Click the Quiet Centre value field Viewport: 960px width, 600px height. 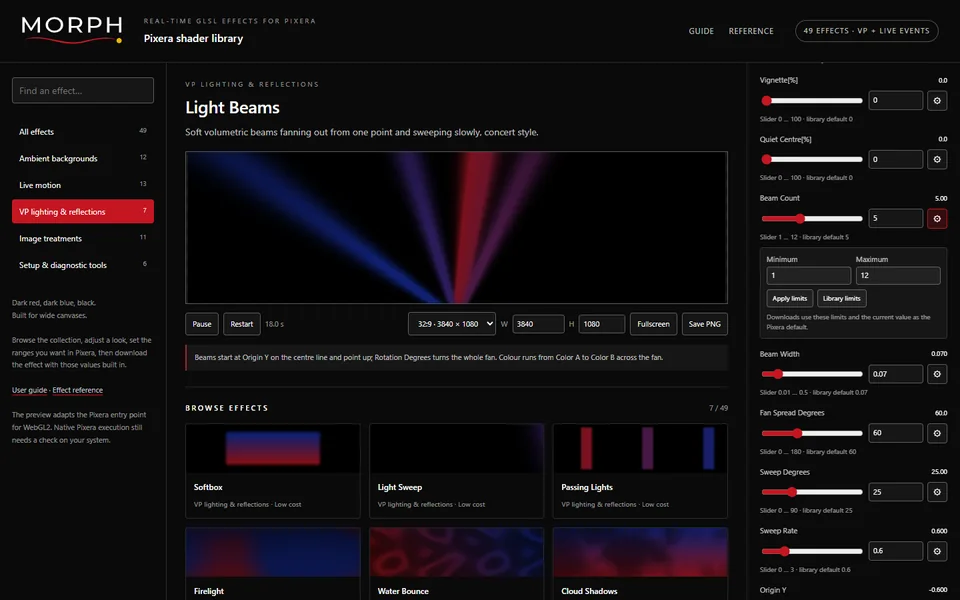pyautogui.click(x=895, y=159)
